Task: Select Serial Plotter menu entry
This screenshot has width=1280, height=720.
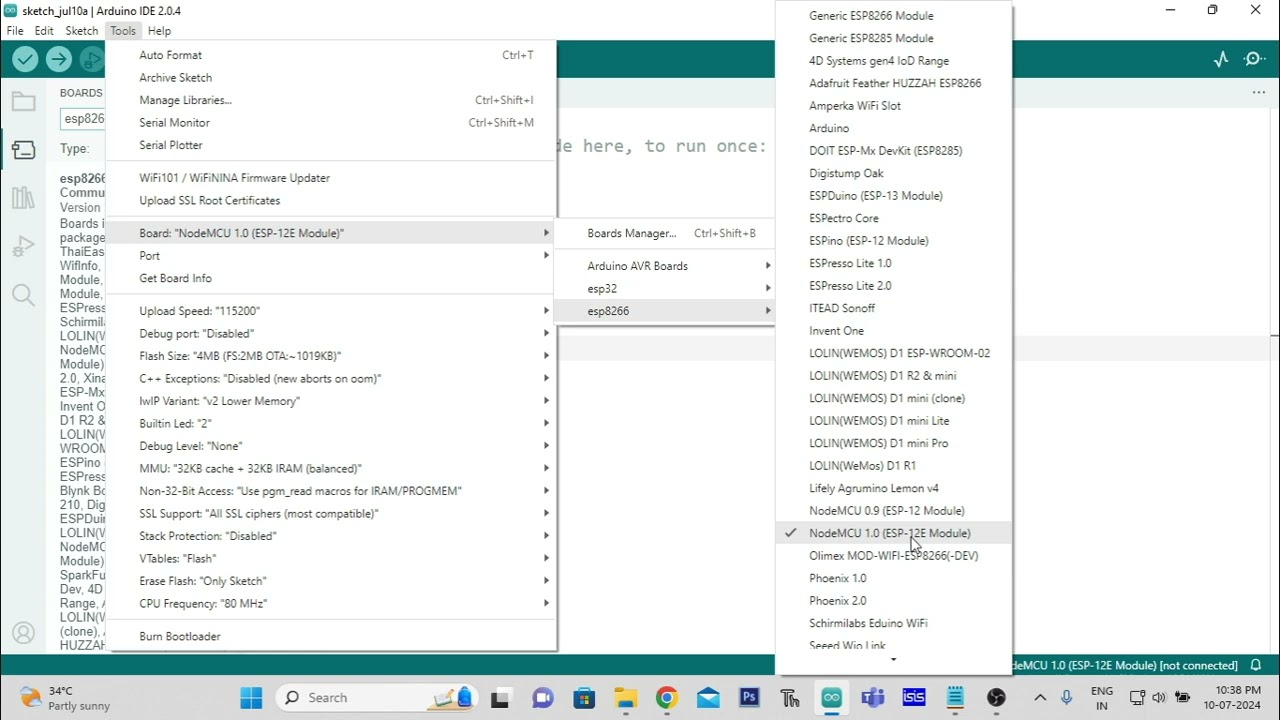Action: 331,145
